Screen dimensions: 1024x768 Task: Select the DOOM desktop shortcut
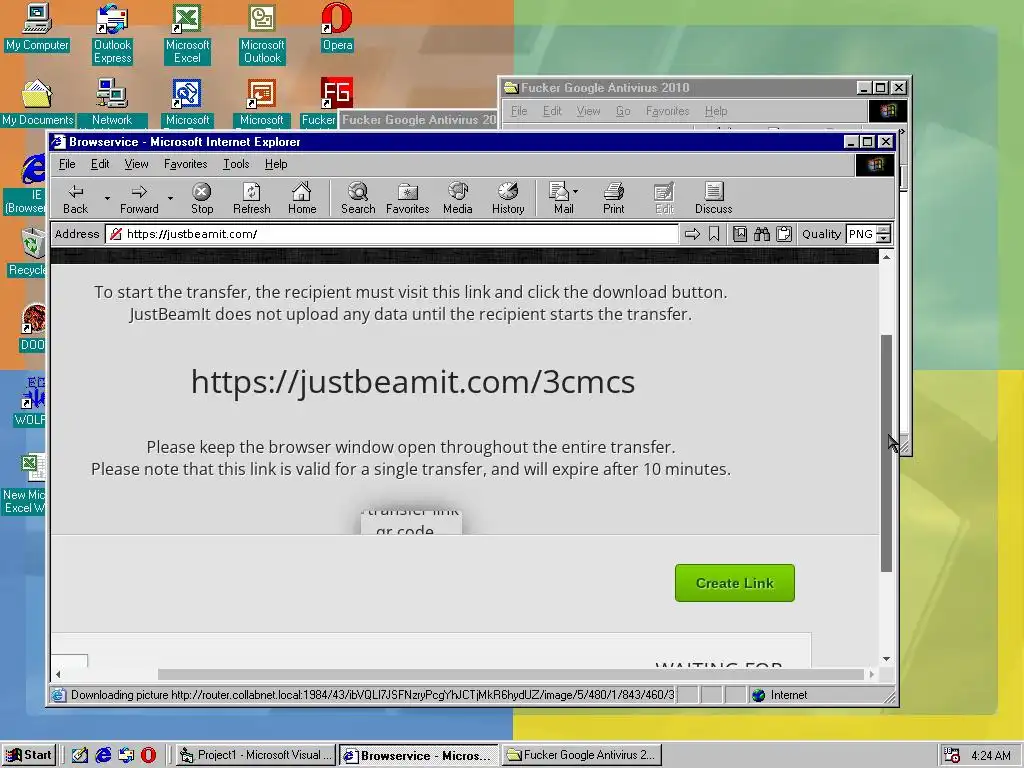click(x=31, y=328)
